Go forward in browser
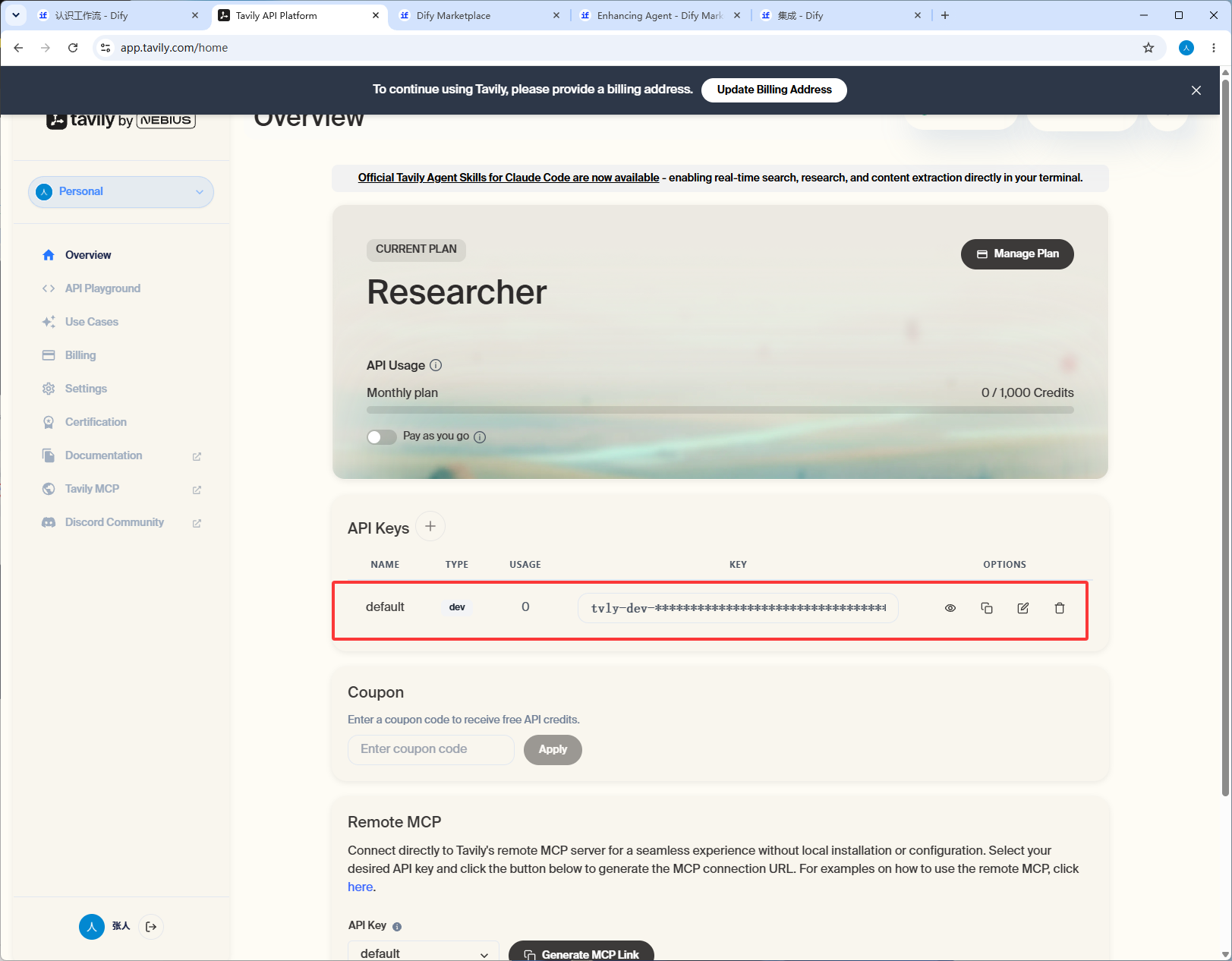Screen dimensions: 1232x961 point(46,48)
